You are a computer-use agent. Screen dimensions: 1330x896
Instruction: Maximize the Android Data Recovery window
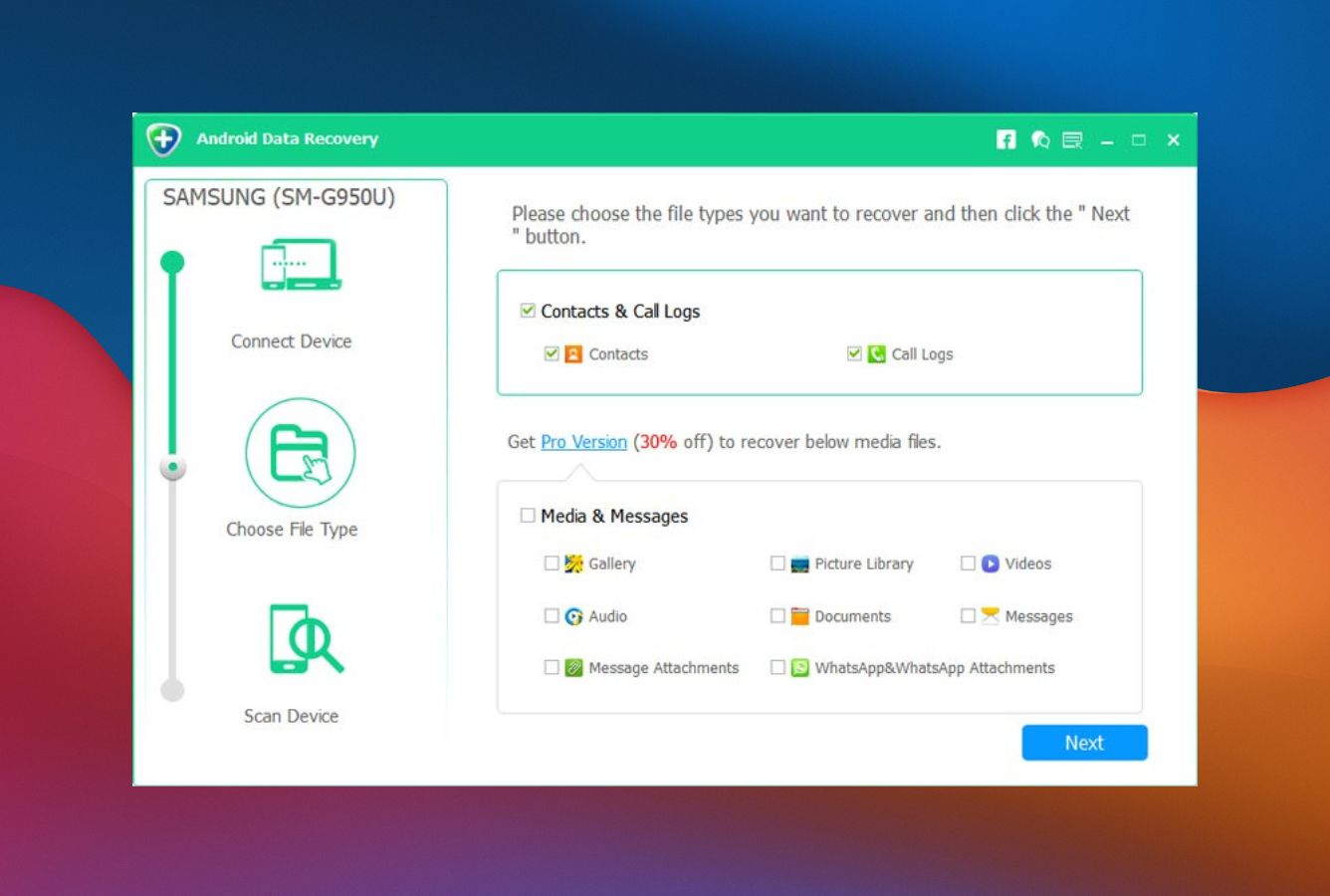(x=1139, y=140)
